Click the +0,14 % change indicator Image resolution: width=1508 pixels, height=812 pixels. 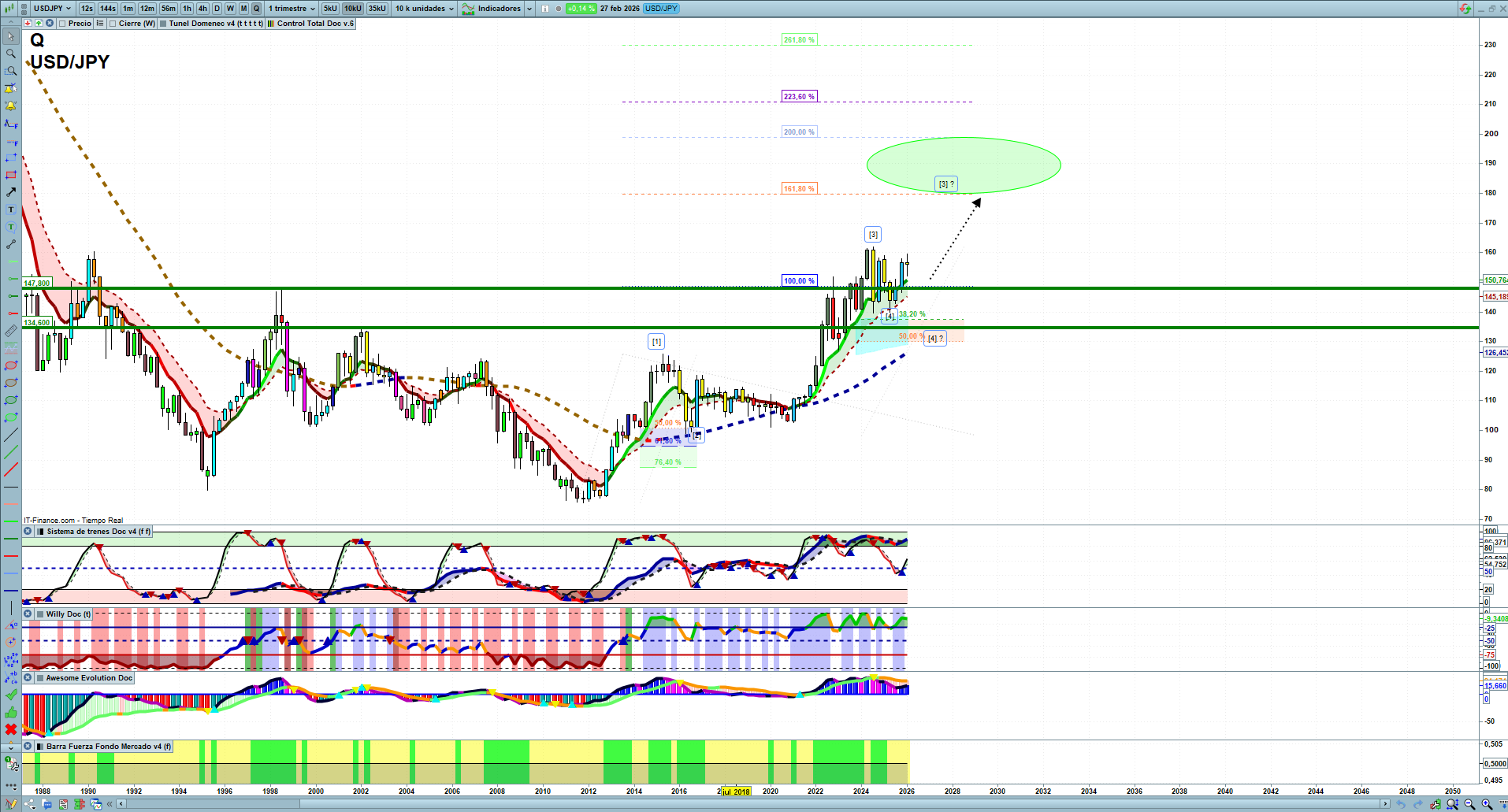click(x=581, y=9)
